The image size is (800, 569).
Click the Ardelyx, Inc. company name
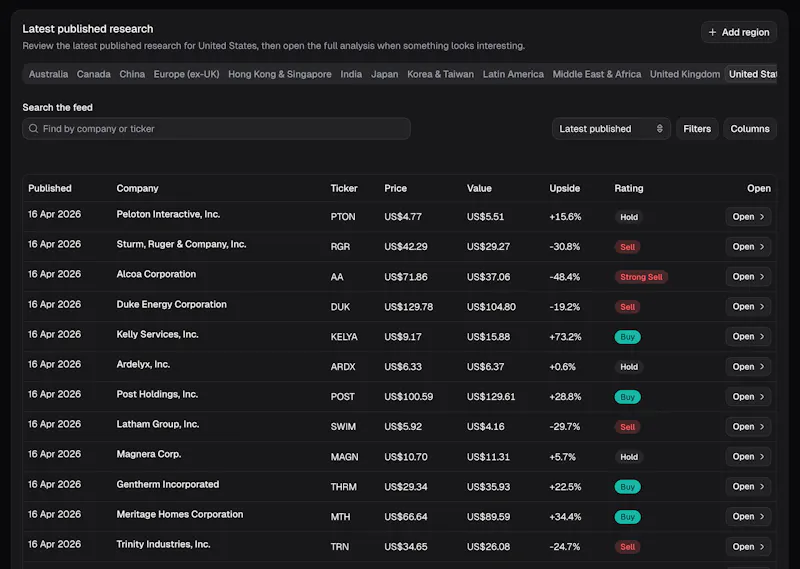pyautogui.click(x=143, y=364)
